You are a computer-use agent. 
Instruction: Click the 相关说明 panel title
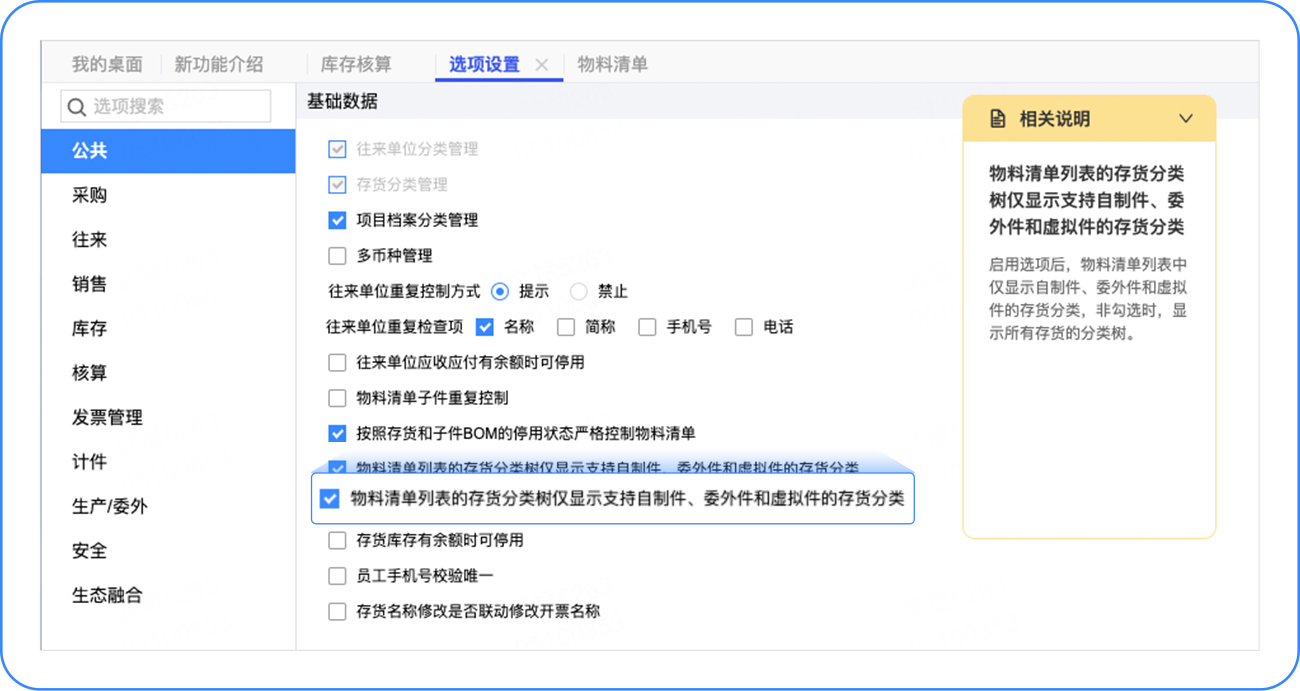(x=1054, y=119)
